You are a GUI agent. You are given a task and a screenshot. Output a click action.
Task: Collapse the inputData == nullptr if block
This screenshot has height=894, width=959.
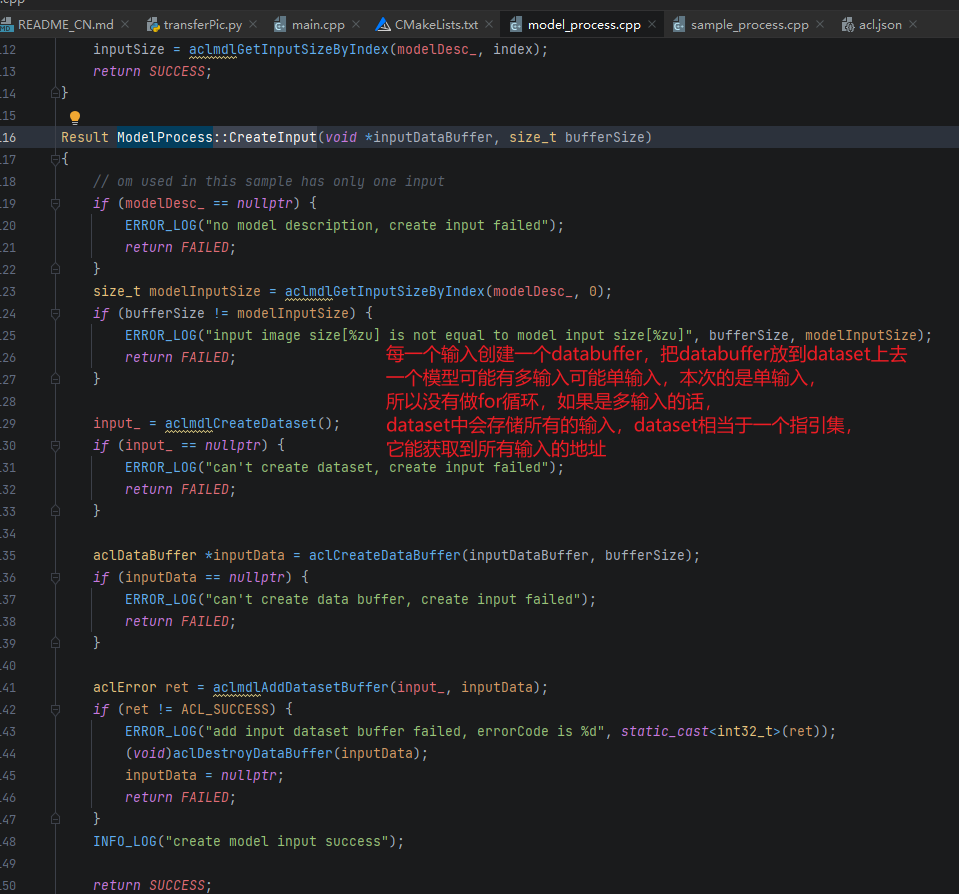[55, 578]
